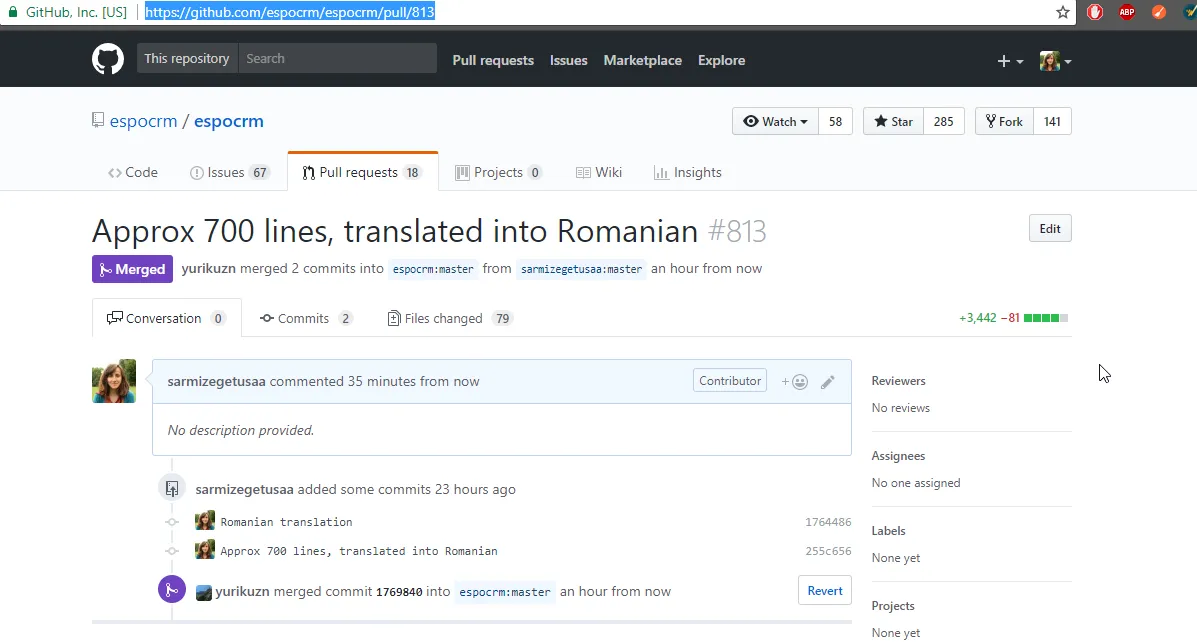This screenshot has height=642, width=1197.
Task: Open sarmizegetusaa link in comment header
Action: coord(217,381)
